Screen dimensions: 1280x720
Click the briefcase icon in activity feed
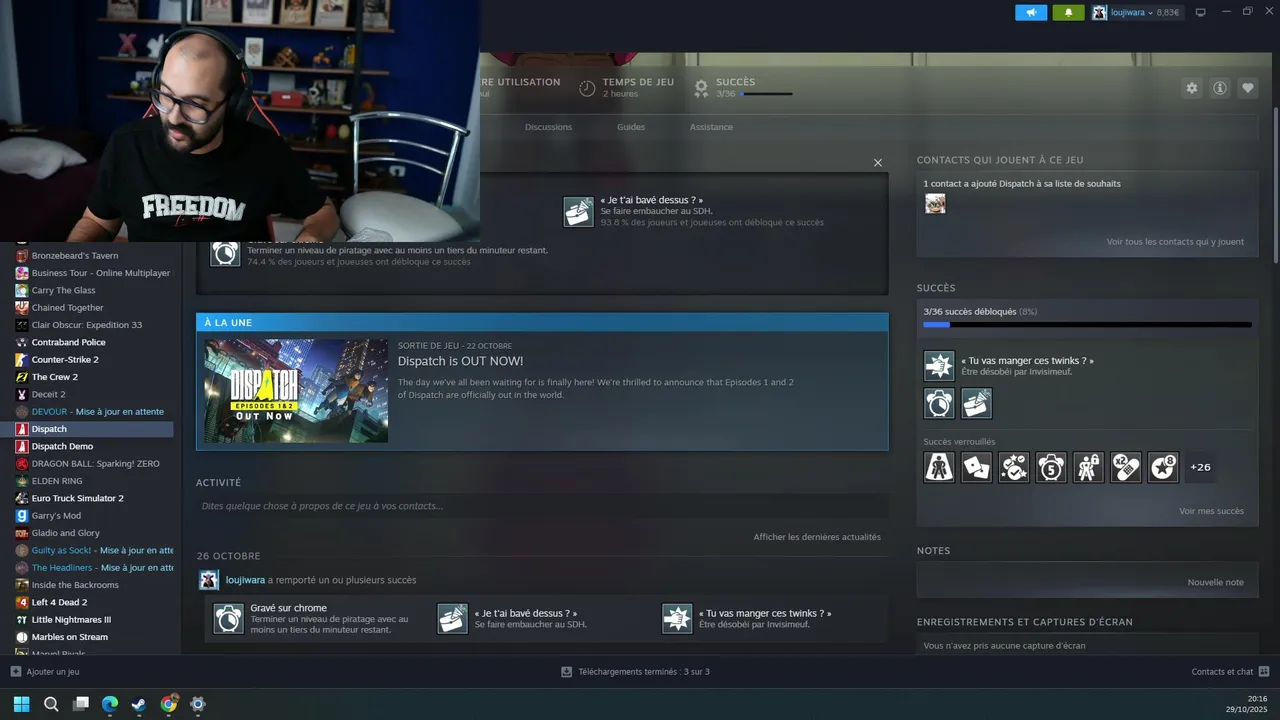click(453, 619)
